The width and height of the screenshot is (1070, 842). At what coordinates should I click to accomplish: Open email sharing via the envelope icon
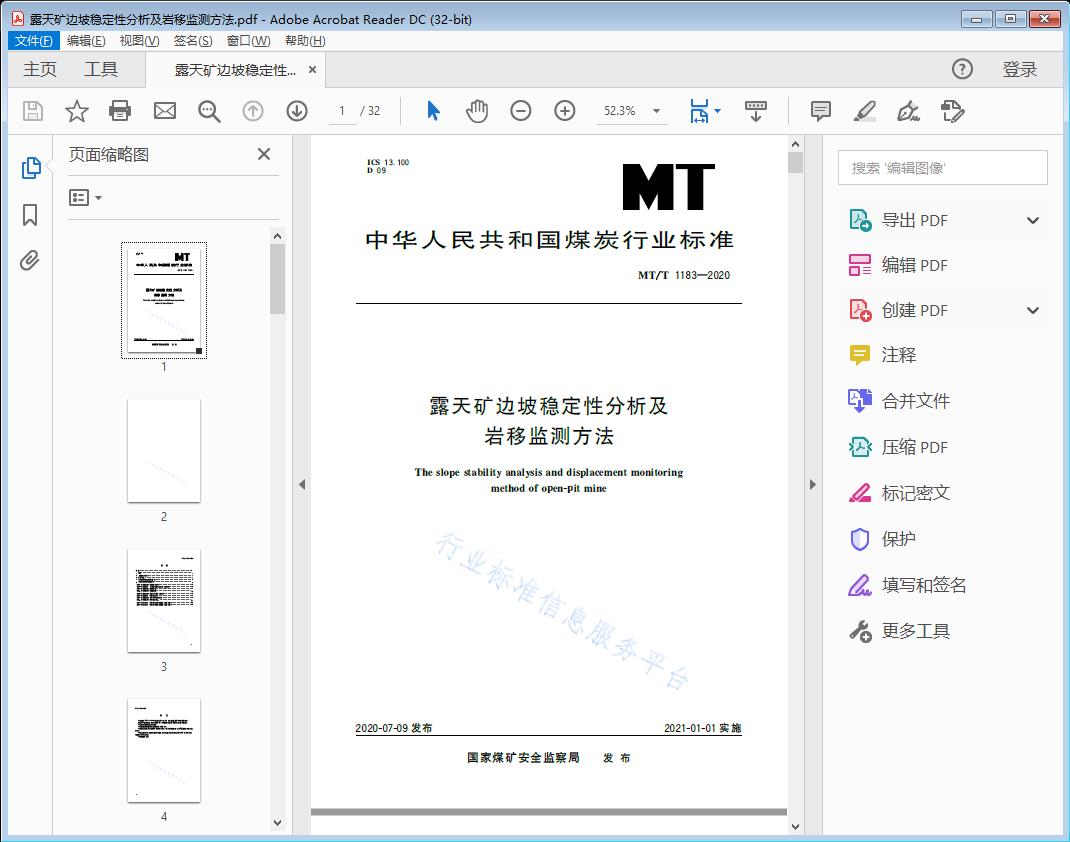click(x=164, y=111)
